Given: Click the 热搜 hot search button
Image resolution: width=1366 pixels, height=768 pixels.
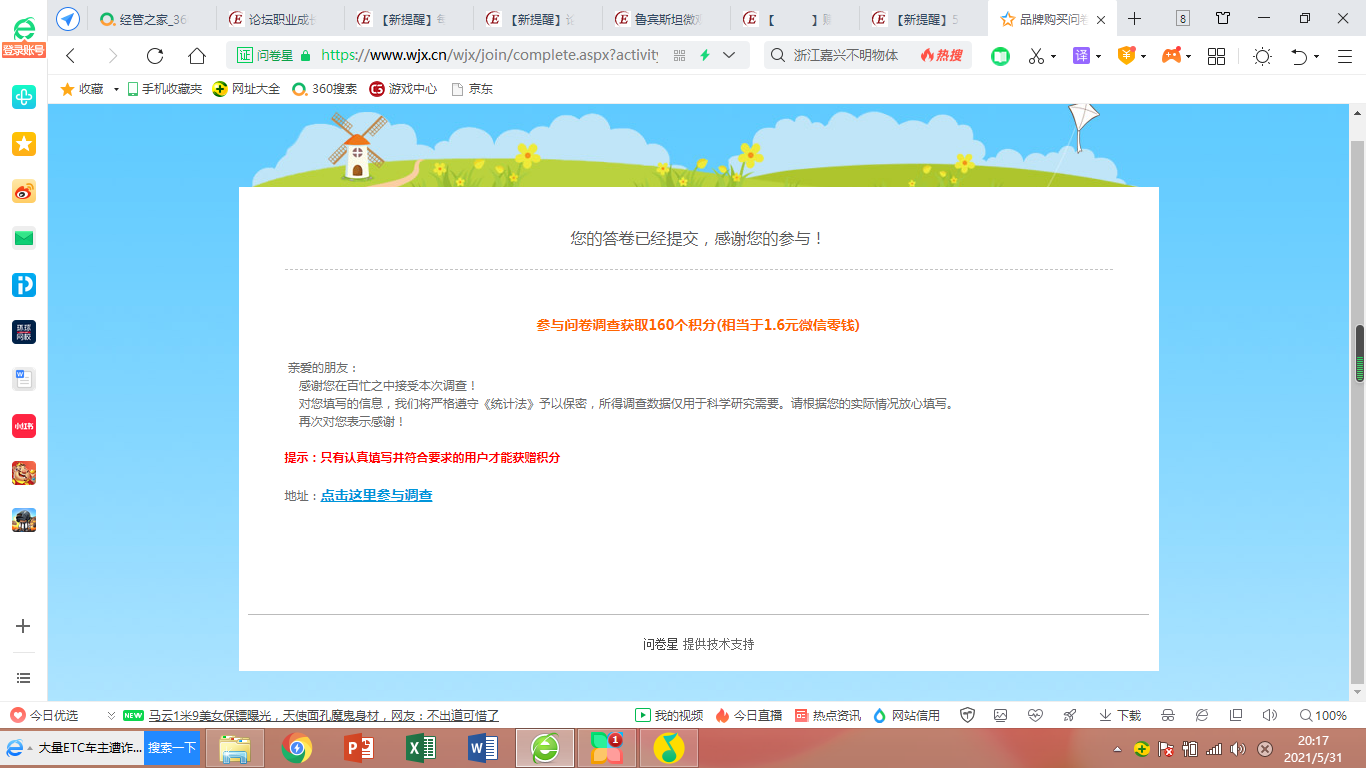Looking at the screenshot, I should coord(942,56).
